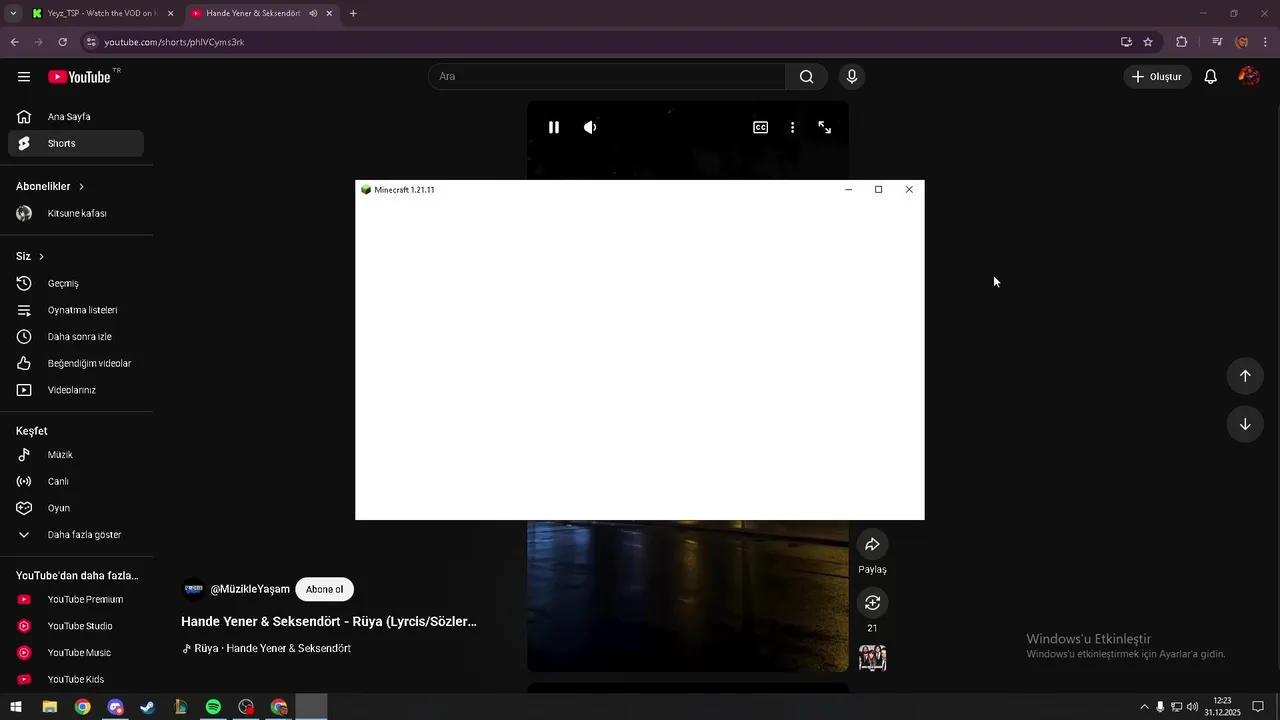Click the YouTube logo in the header
This screenshot has width=1280, height=720.
(80, 77)
